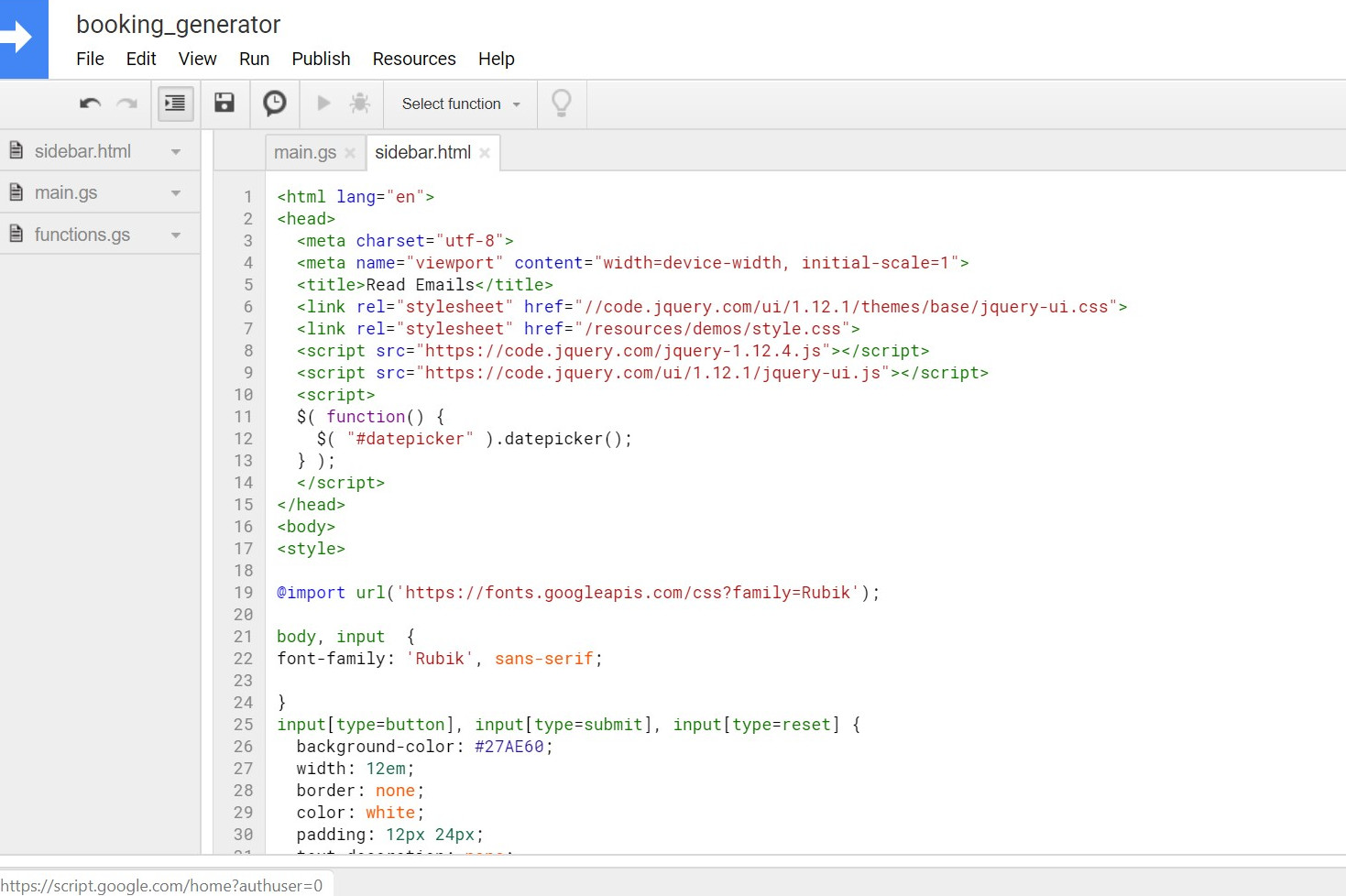Open the Edit menu
Viewport: 1346px width, 896px height.
click(x=141, y=59)
